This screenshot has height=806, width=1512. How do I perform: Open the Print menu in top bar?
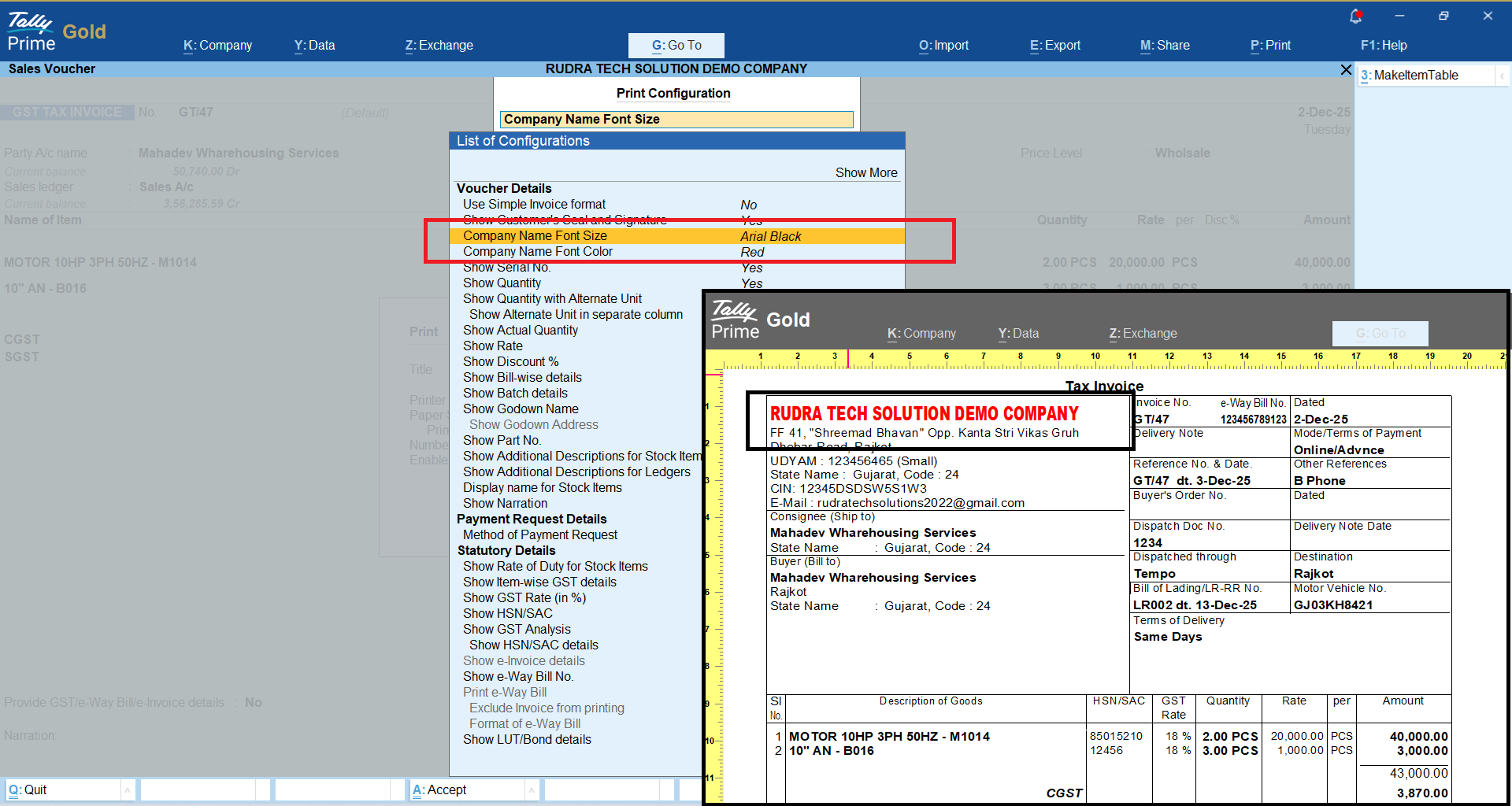tap(1270, 46)
